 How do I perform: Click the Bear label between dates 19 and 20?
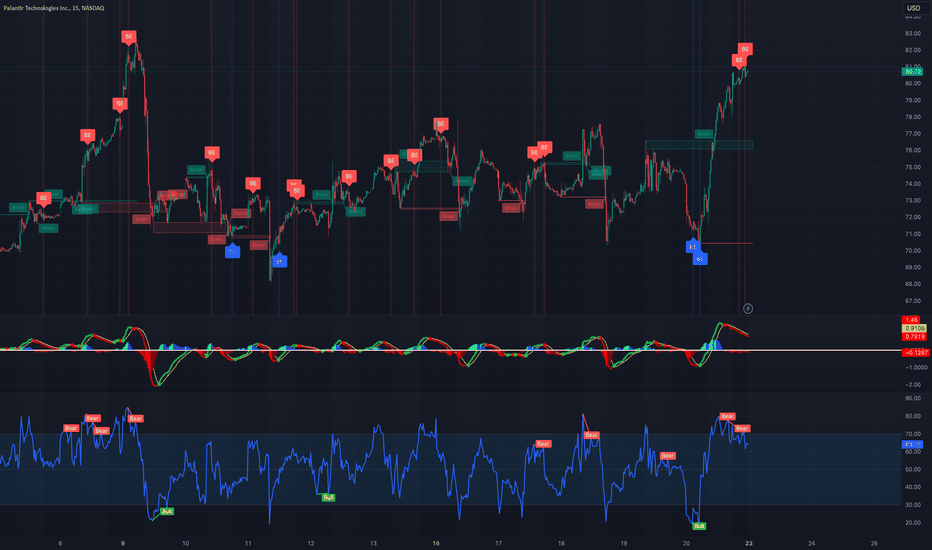pos(667,455)
